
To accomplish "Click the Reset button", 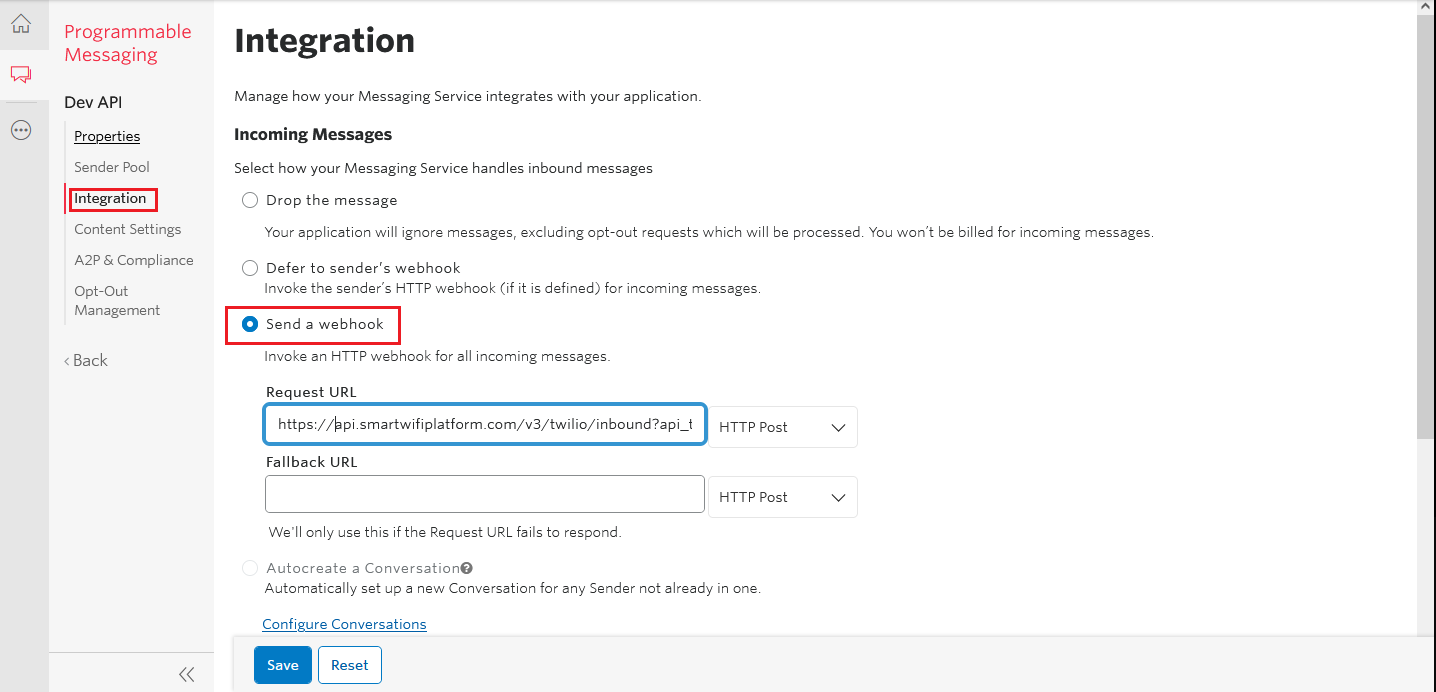I will tap(350, 665).
